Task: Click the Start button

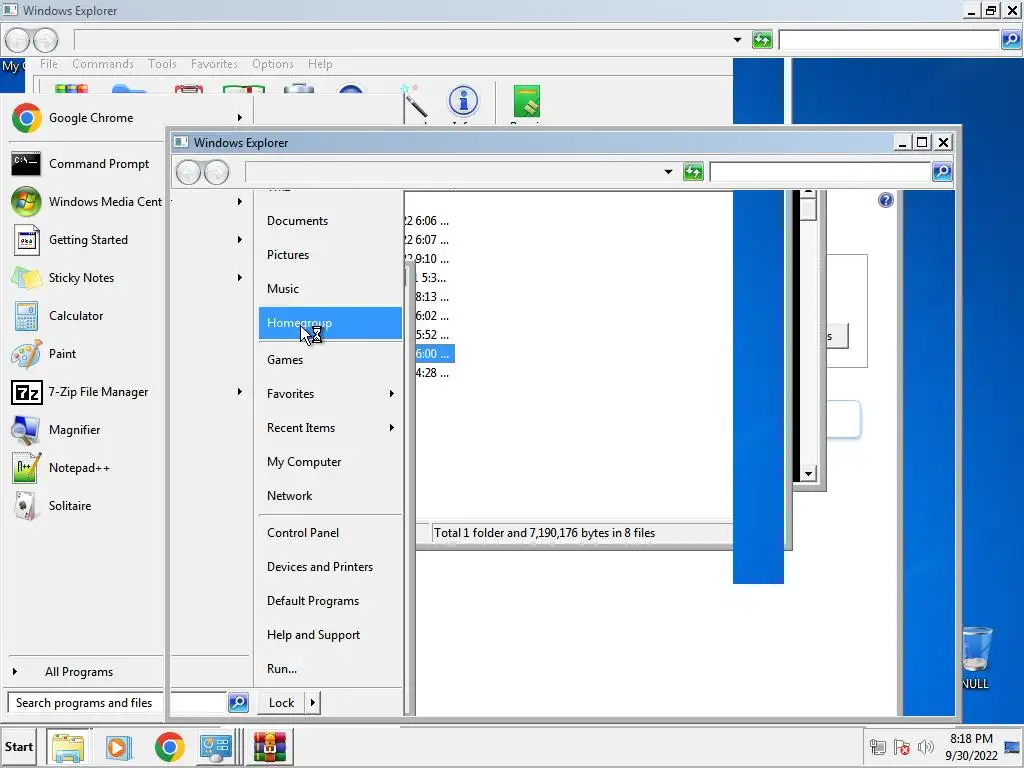Action: 18,747
